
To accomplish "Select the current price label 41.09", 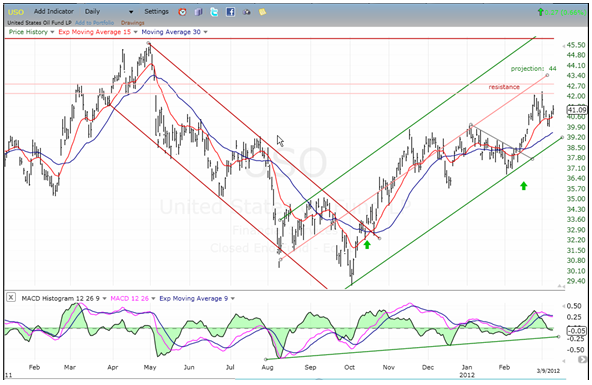I will (x=577, y=110).
